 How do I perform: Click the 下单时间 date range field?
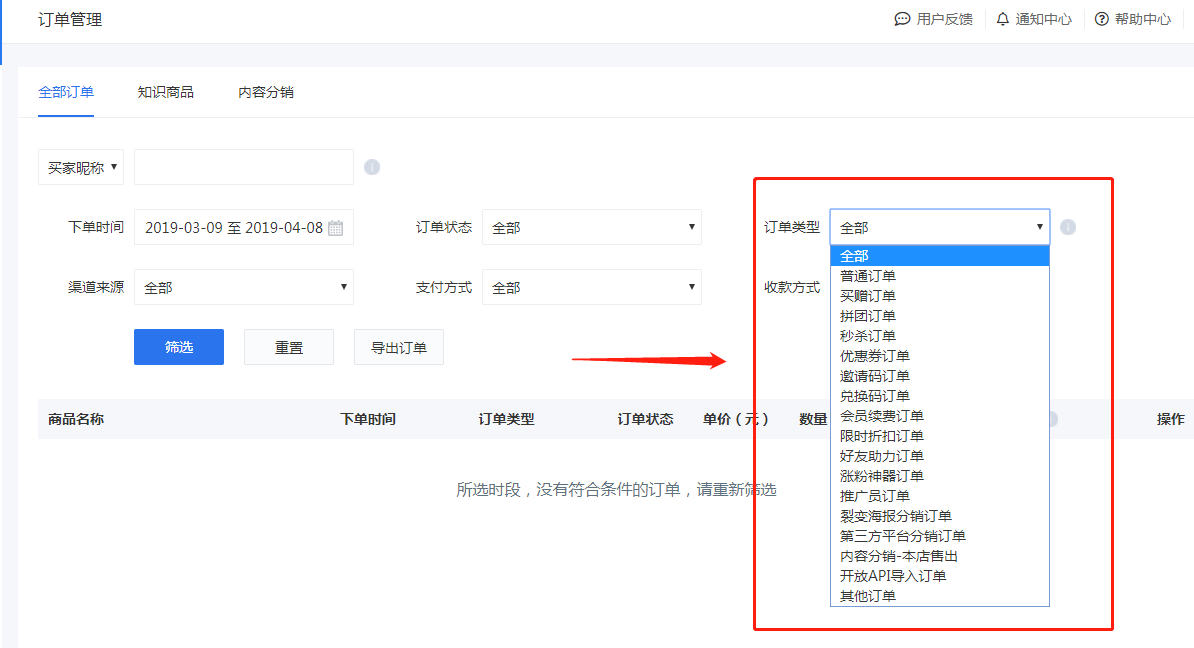coord(244,227)
